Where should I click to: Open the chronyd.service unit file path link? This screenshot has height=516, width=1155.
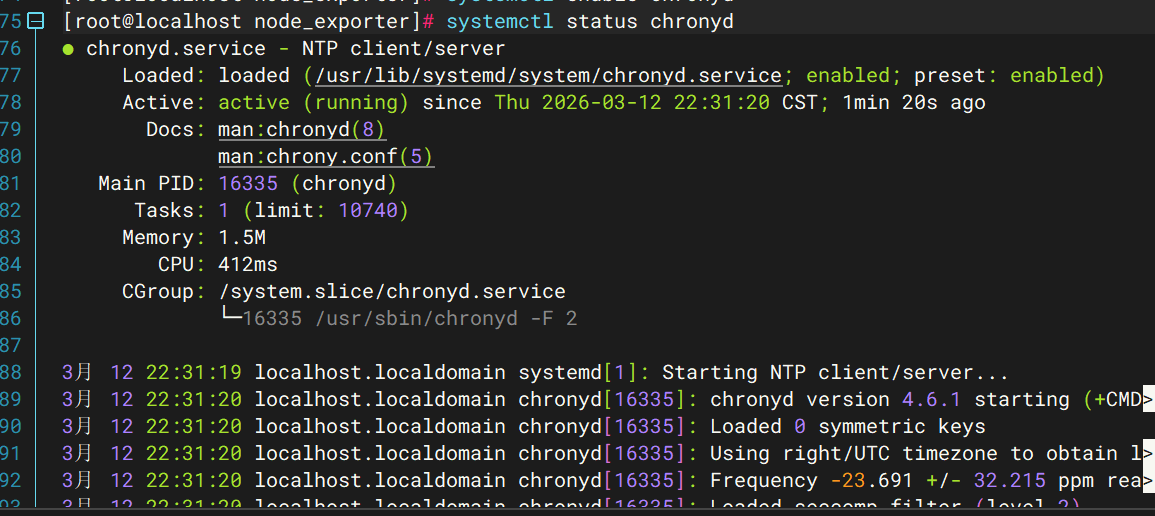[548, 76]
